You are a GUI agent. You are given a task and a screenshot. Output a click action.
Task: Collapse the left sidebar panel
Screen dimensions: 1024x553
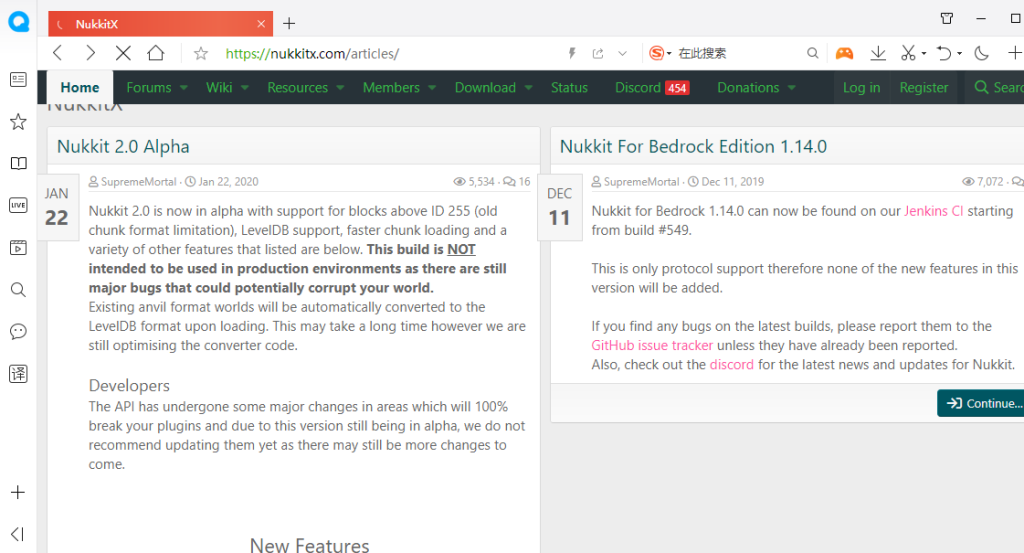point(18,534)
